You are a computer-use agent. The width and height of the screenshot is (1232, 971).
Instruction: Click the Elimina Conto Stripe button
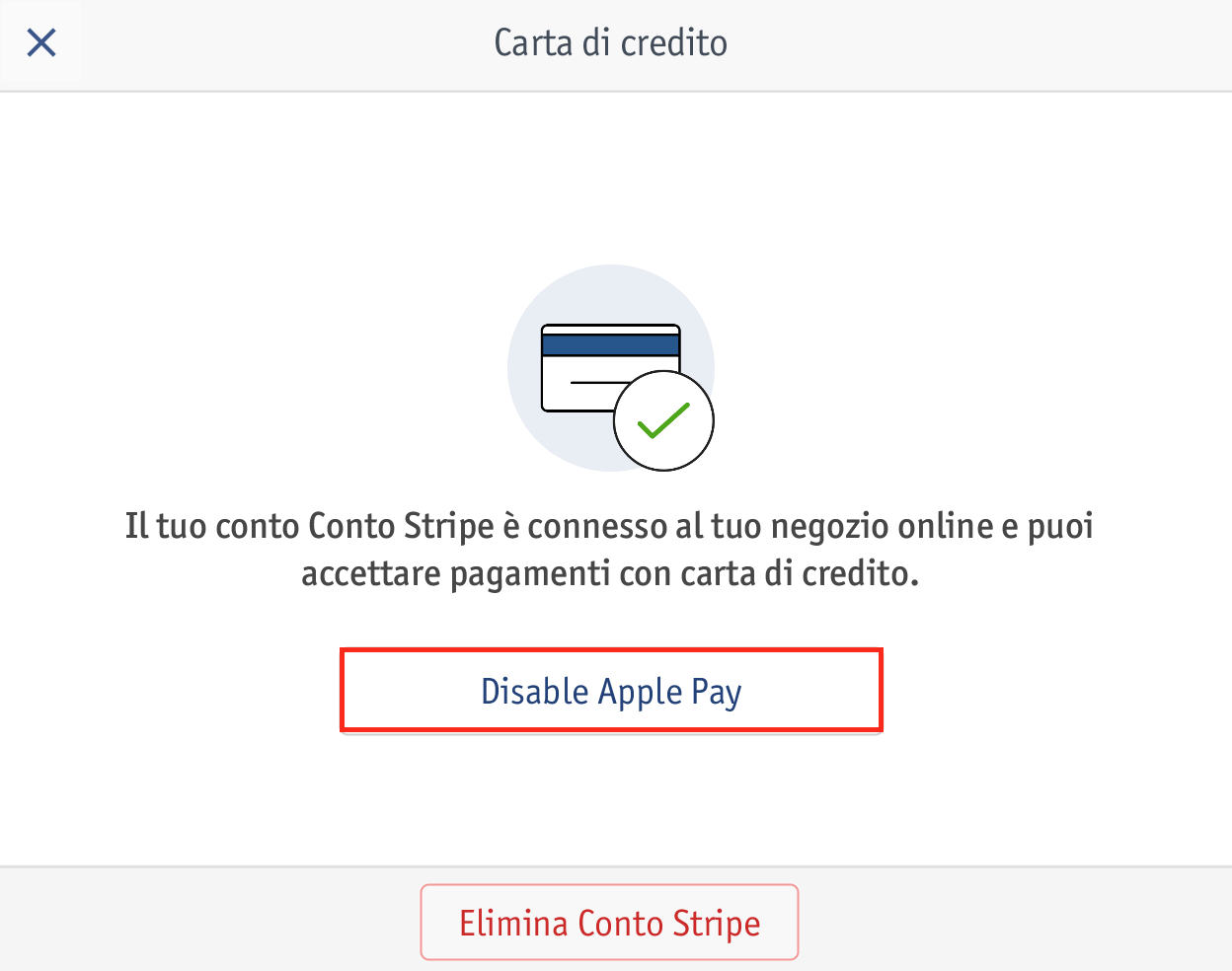(609, 923)
